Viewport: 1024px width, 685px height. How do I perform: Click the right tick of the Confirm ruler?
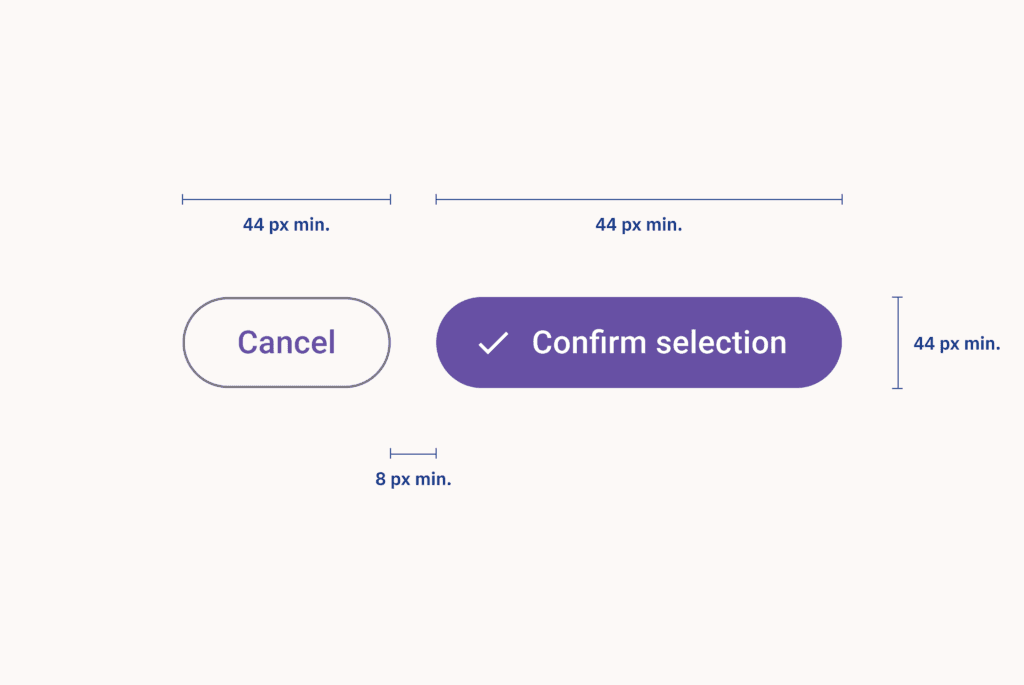click(843, 197)
